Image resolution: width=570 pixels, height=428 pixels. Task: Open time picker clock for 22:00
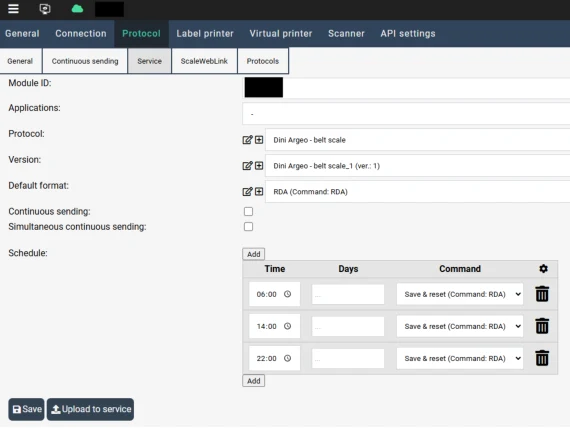(x=288, y=358)
